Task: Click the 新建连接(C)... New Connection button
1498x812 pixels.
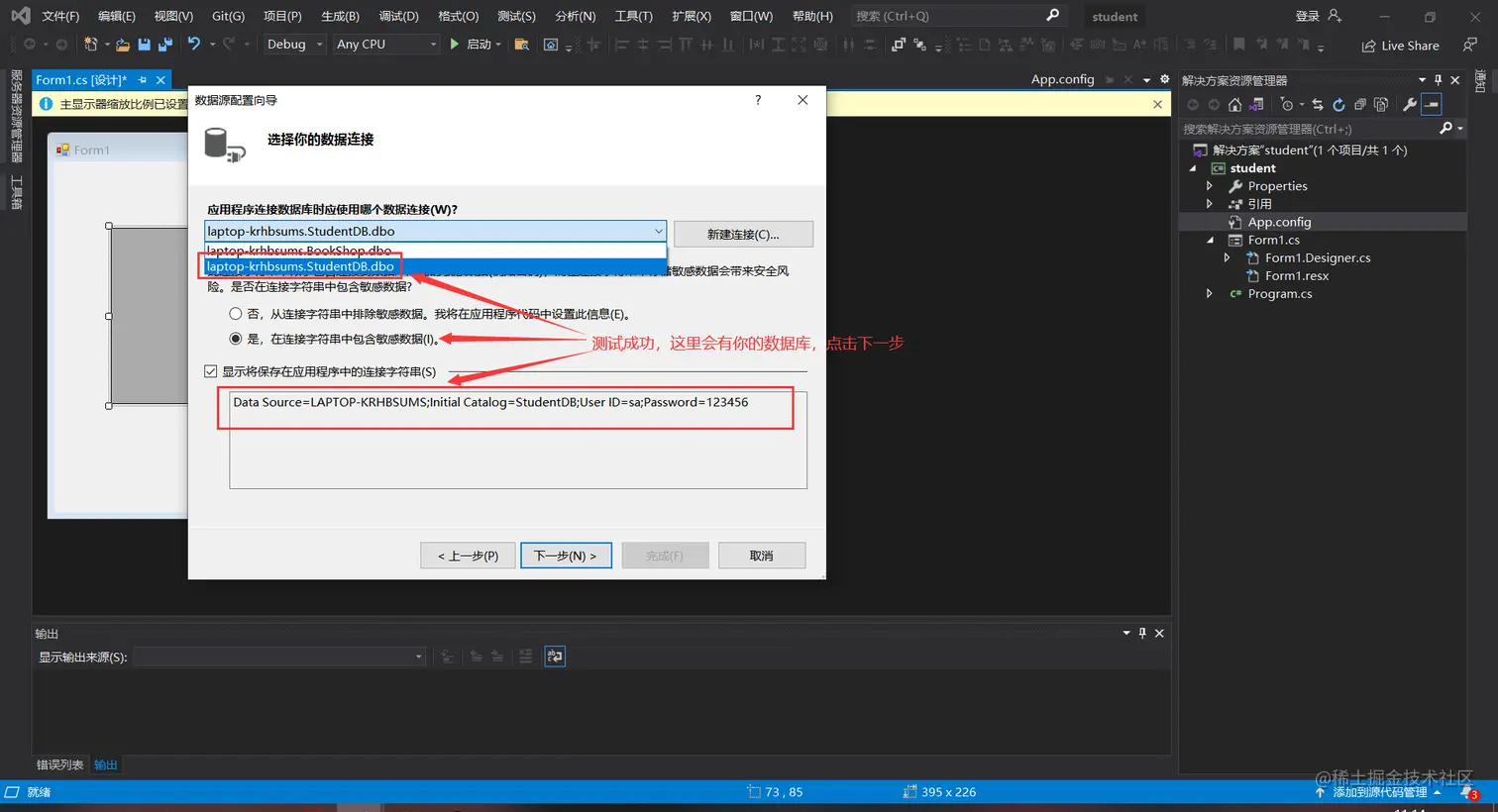Action: click(743, 234)
